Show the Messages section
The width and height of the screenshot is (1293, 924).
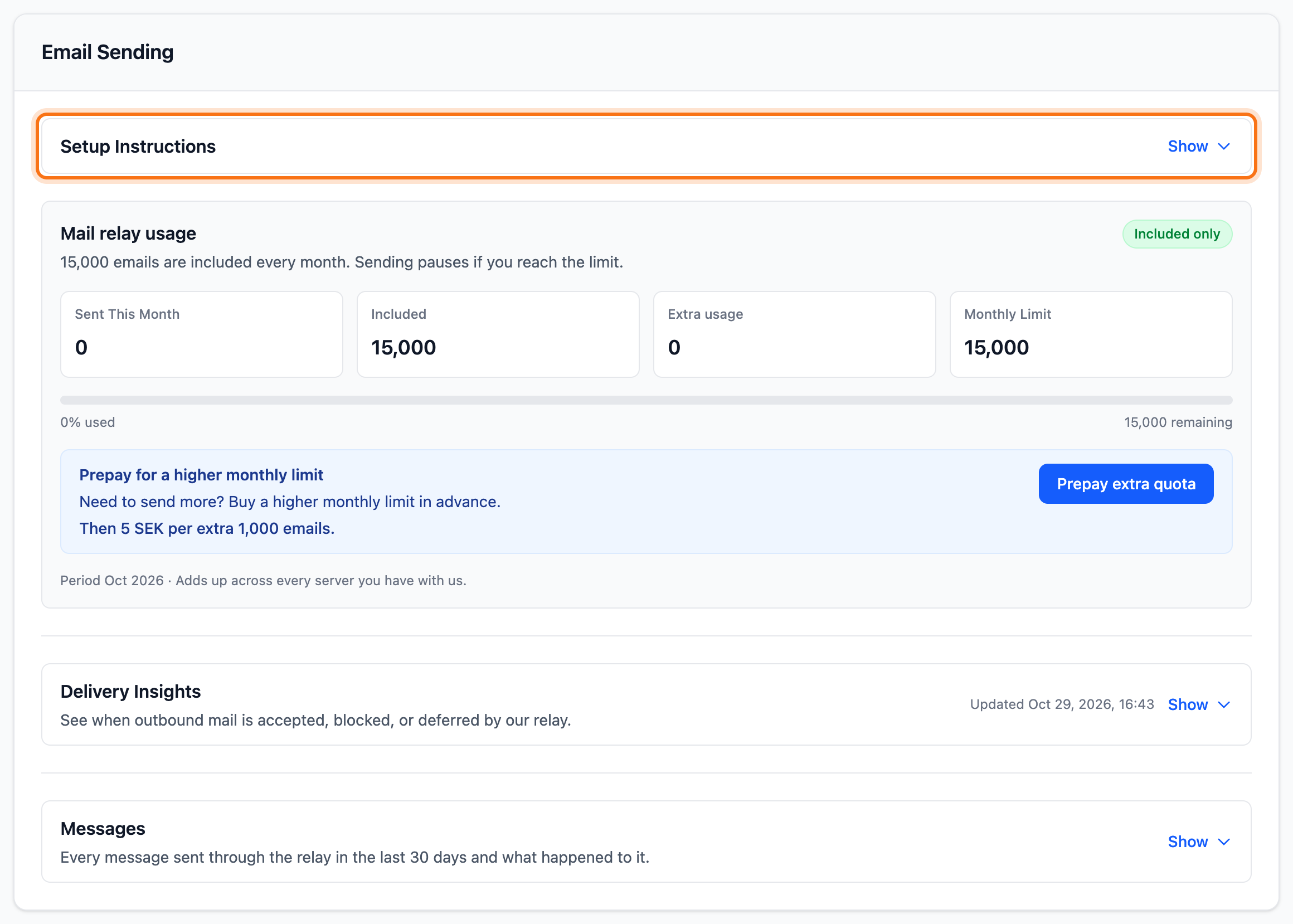[x=1187, y=842]
